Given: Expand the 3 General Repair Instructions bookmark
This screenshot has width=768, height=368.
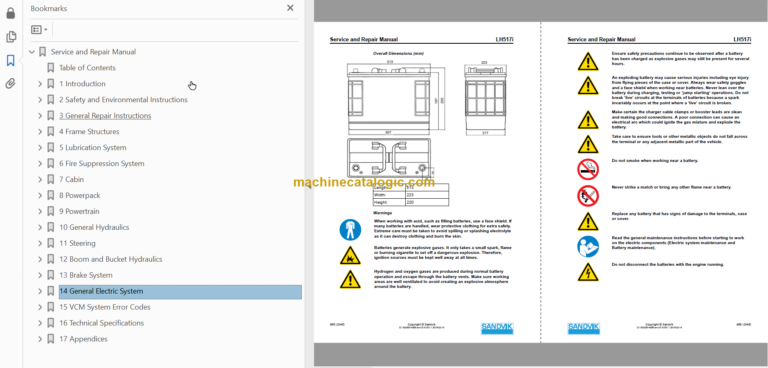Looking at the screenshot, I should click(40, 116).
